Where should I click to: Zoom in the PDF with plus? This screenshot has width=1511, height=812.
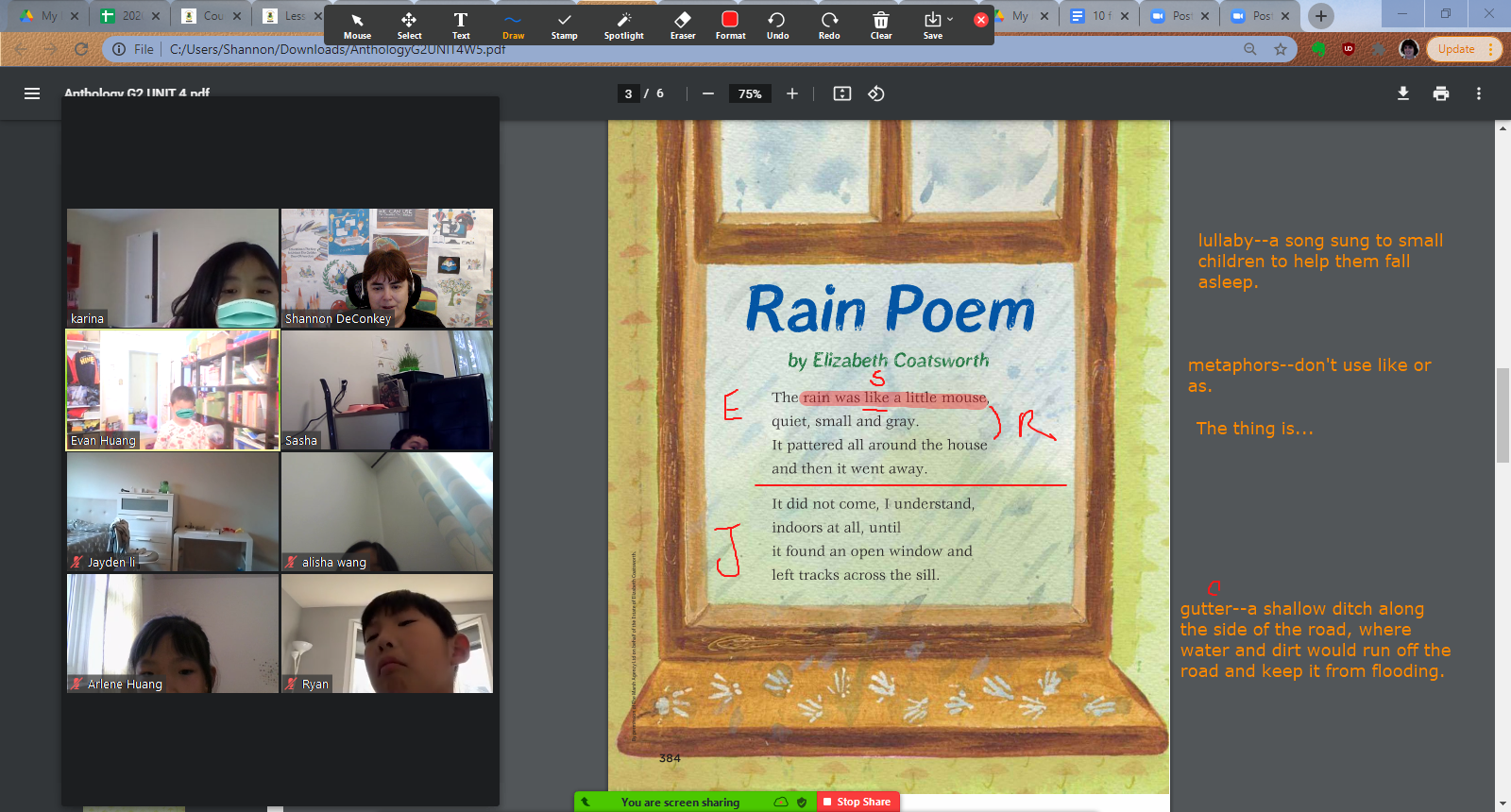pyautogui.click(x=791, y=93)
